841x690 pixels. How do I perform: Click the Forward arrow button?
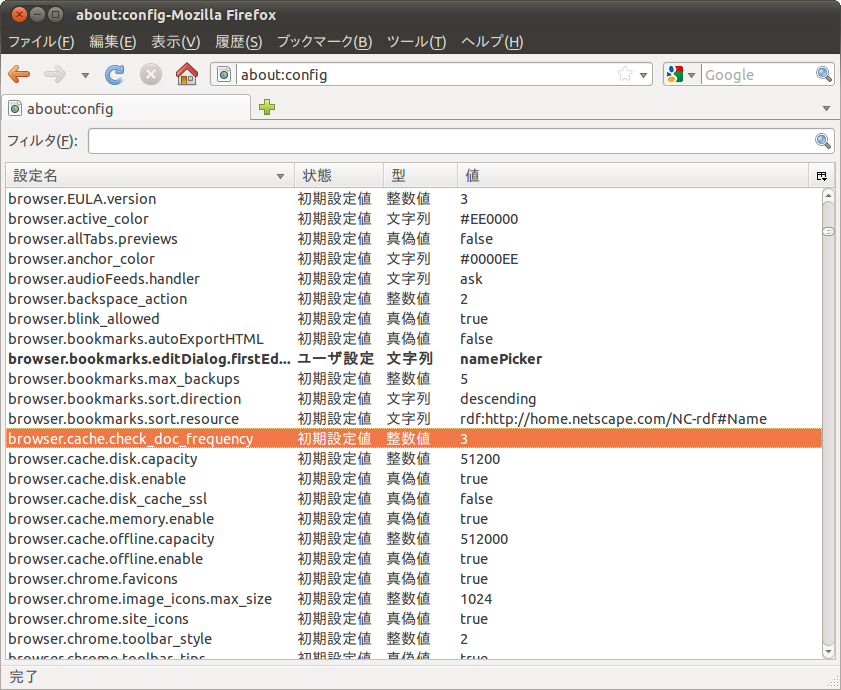pos(55,75)
